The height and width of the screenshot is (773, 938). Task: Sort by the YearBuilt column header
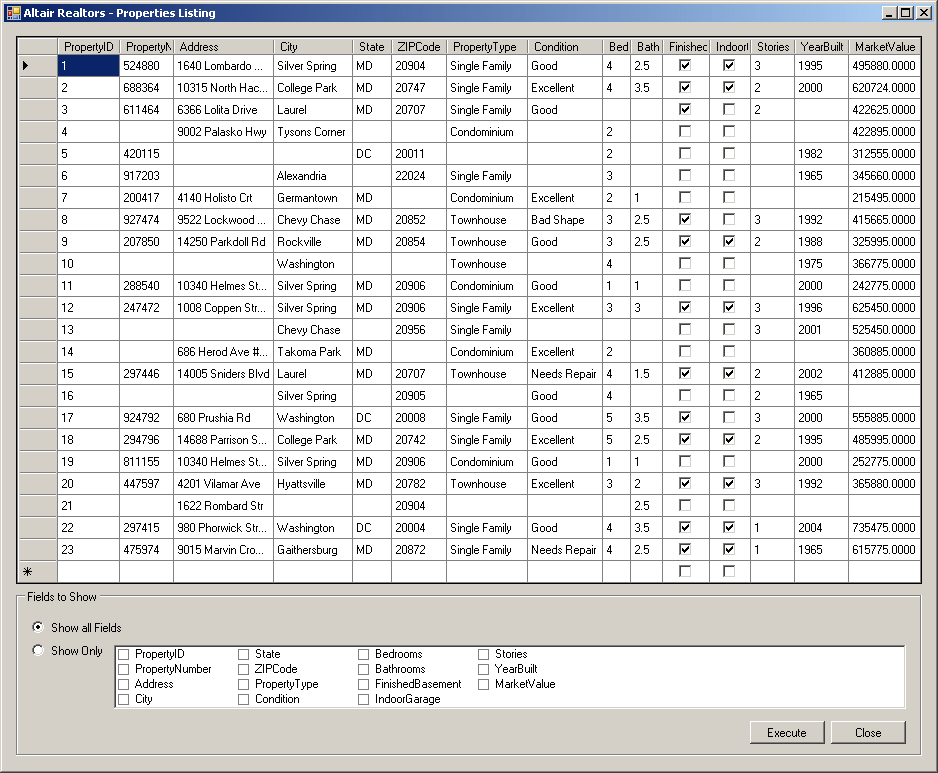coord(821,47)
